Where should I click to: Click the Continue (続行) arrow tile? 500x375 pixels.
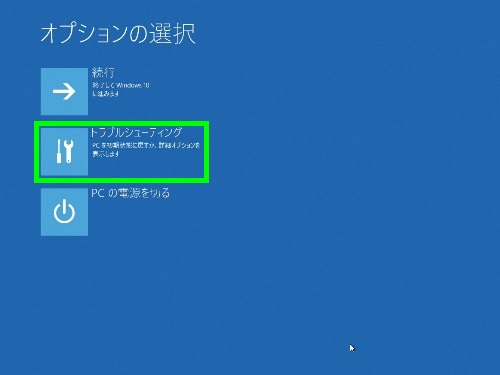(64, 91)
